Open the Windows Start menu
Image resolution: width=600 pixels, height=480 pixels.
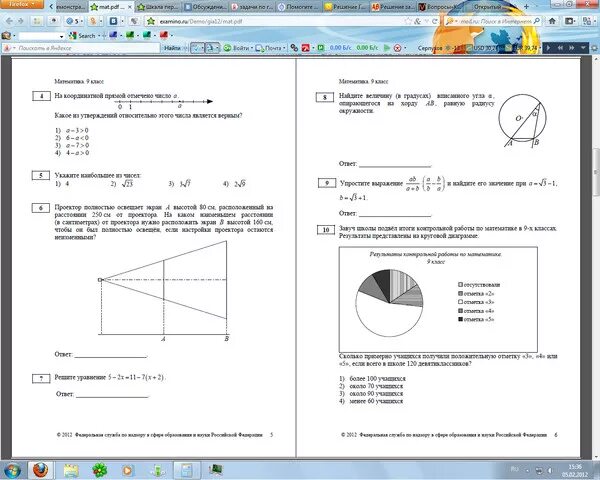pos(12,470)
